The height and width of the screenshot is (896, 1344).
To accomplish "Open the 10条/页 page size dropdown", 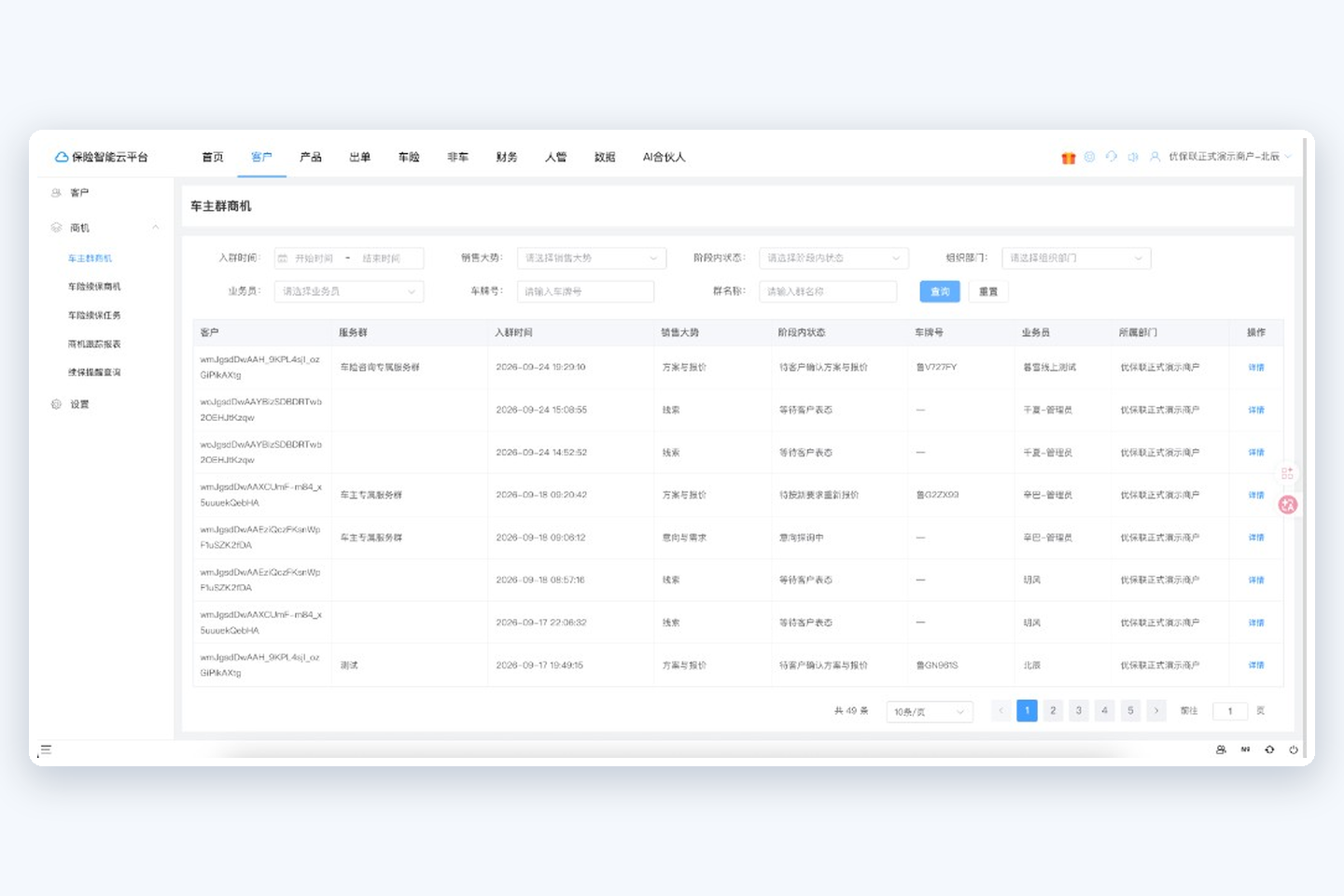I will coord(930,712).
